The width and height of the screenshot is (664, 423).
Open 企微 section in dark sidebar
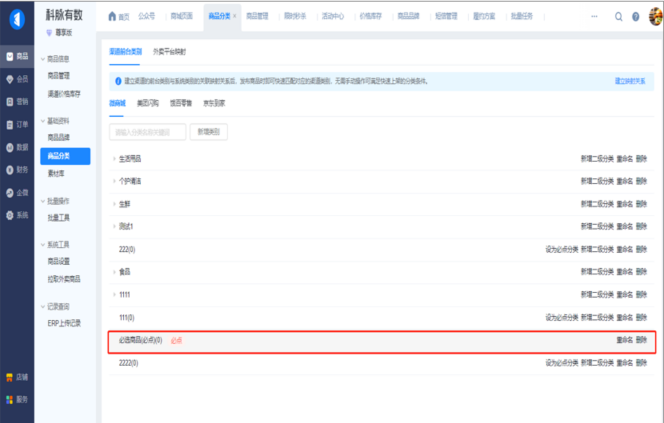tap(17, 193)
